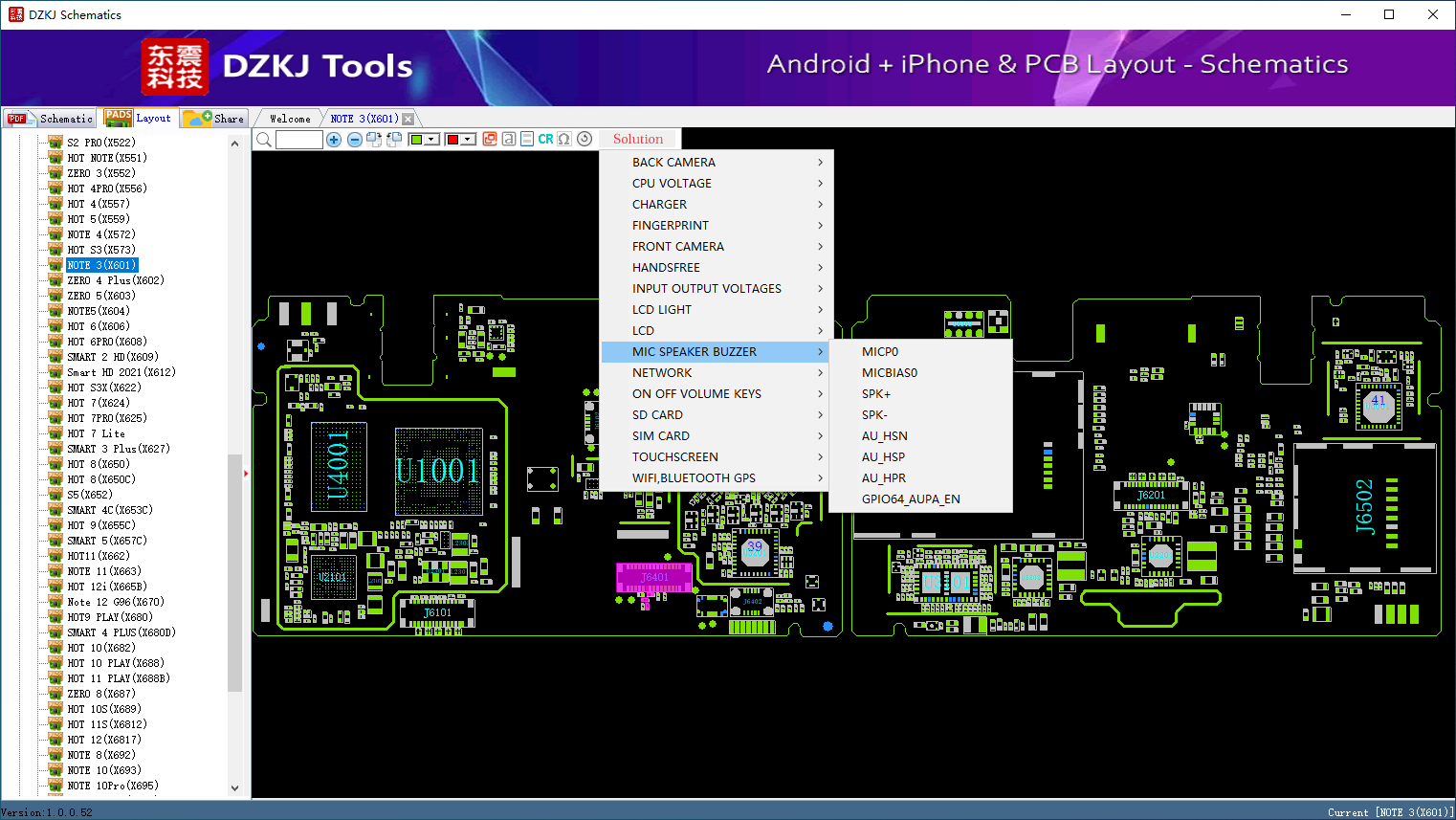Click the zoom out minus icon
Viewport: 1456px width, 820px height.
pyautogui.click(x=355, y=140)
